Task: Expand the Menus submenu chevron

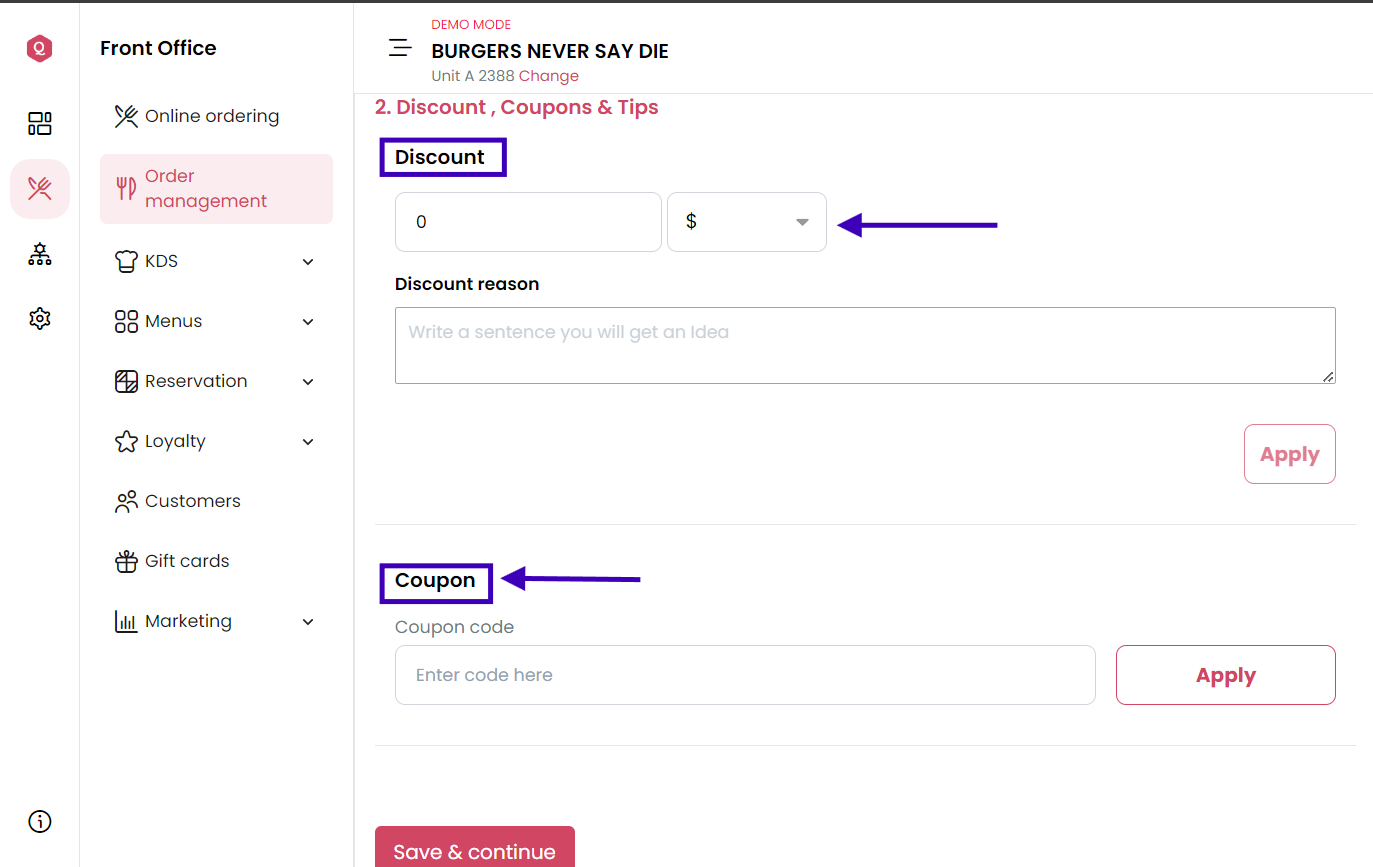Action: [x=308, y=322]
